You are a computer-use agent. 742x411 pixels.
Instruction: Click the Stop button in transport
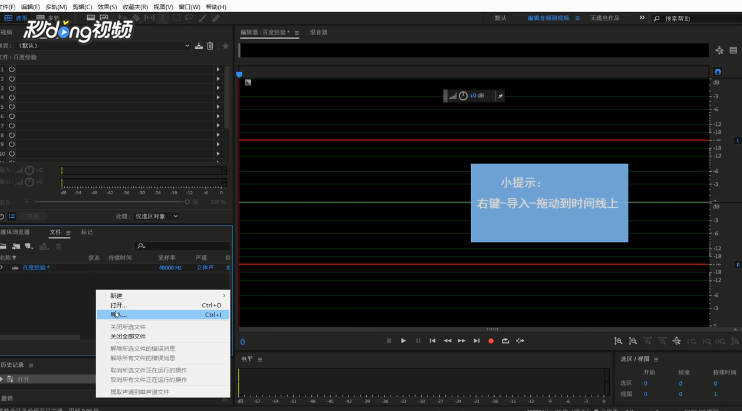point(389,341)
